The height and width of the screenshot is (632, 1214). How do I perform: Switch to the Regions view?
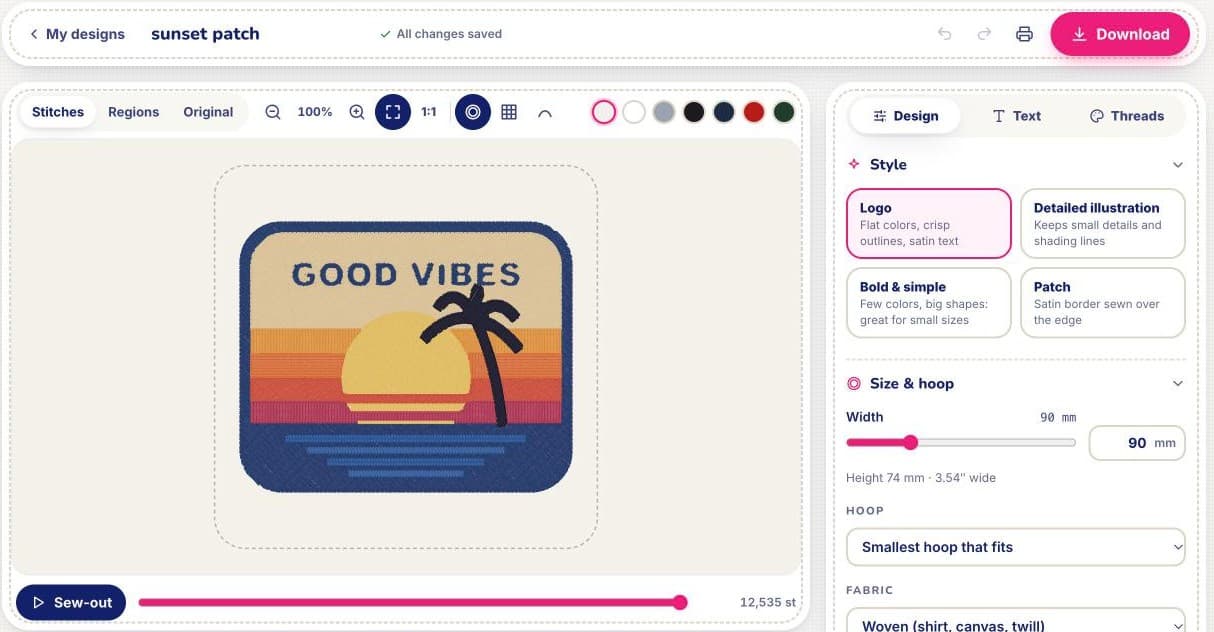pos(134,112)
